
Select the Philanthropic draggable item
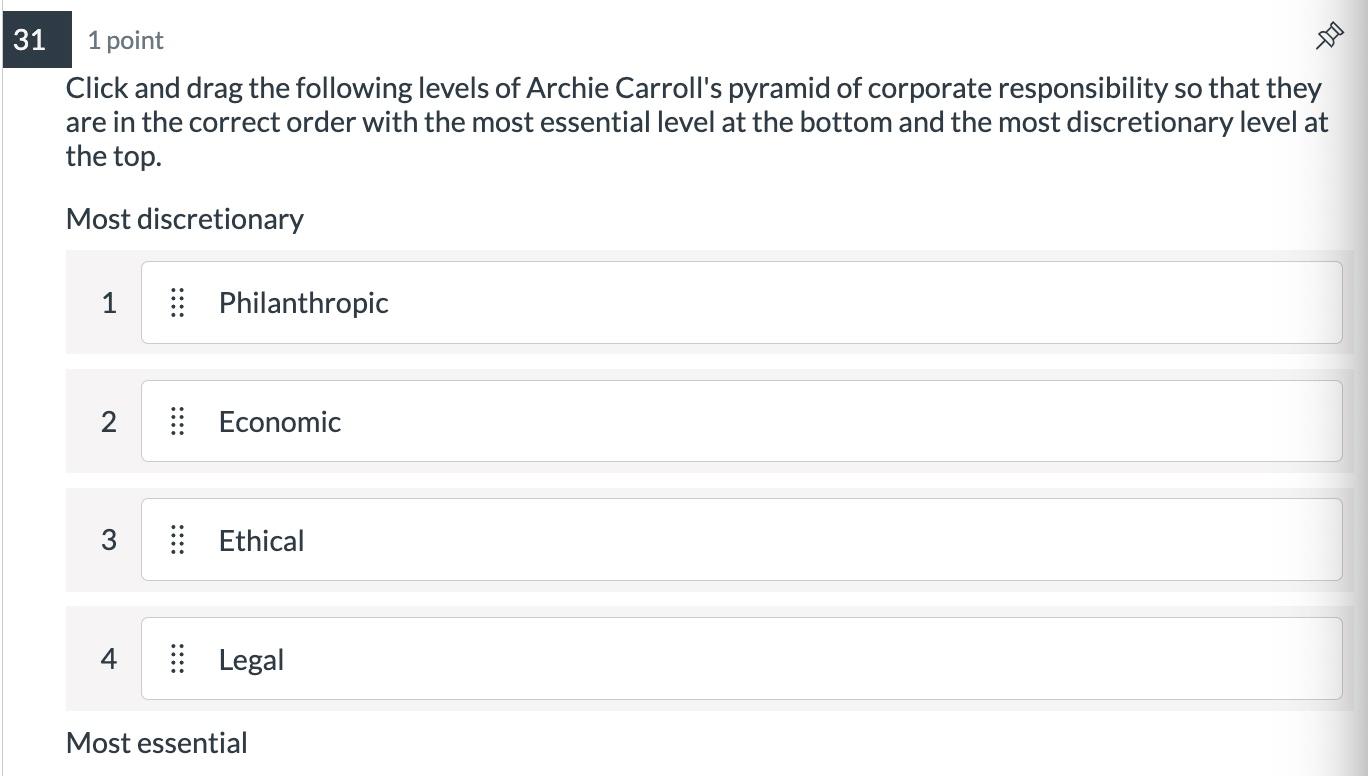click(742, 303)
